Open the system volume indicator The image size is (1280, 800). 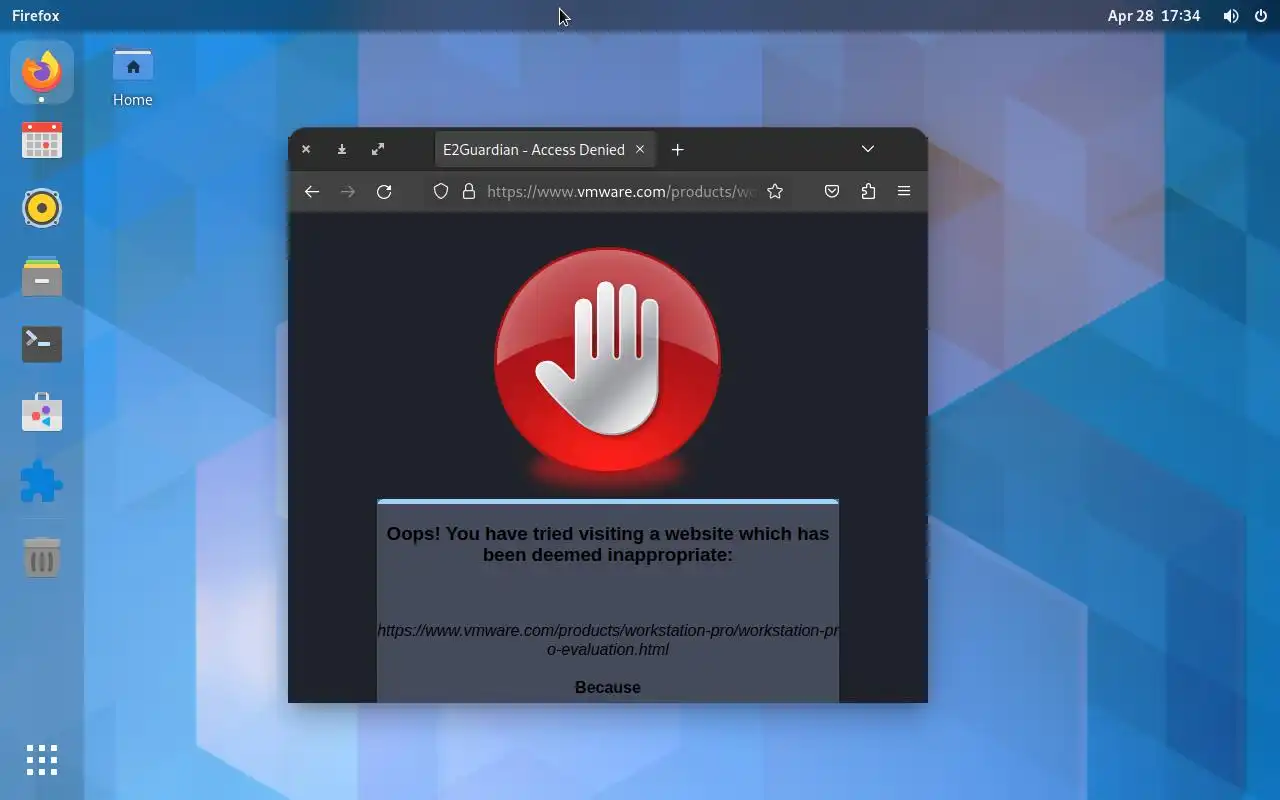tap(1231, 16)
